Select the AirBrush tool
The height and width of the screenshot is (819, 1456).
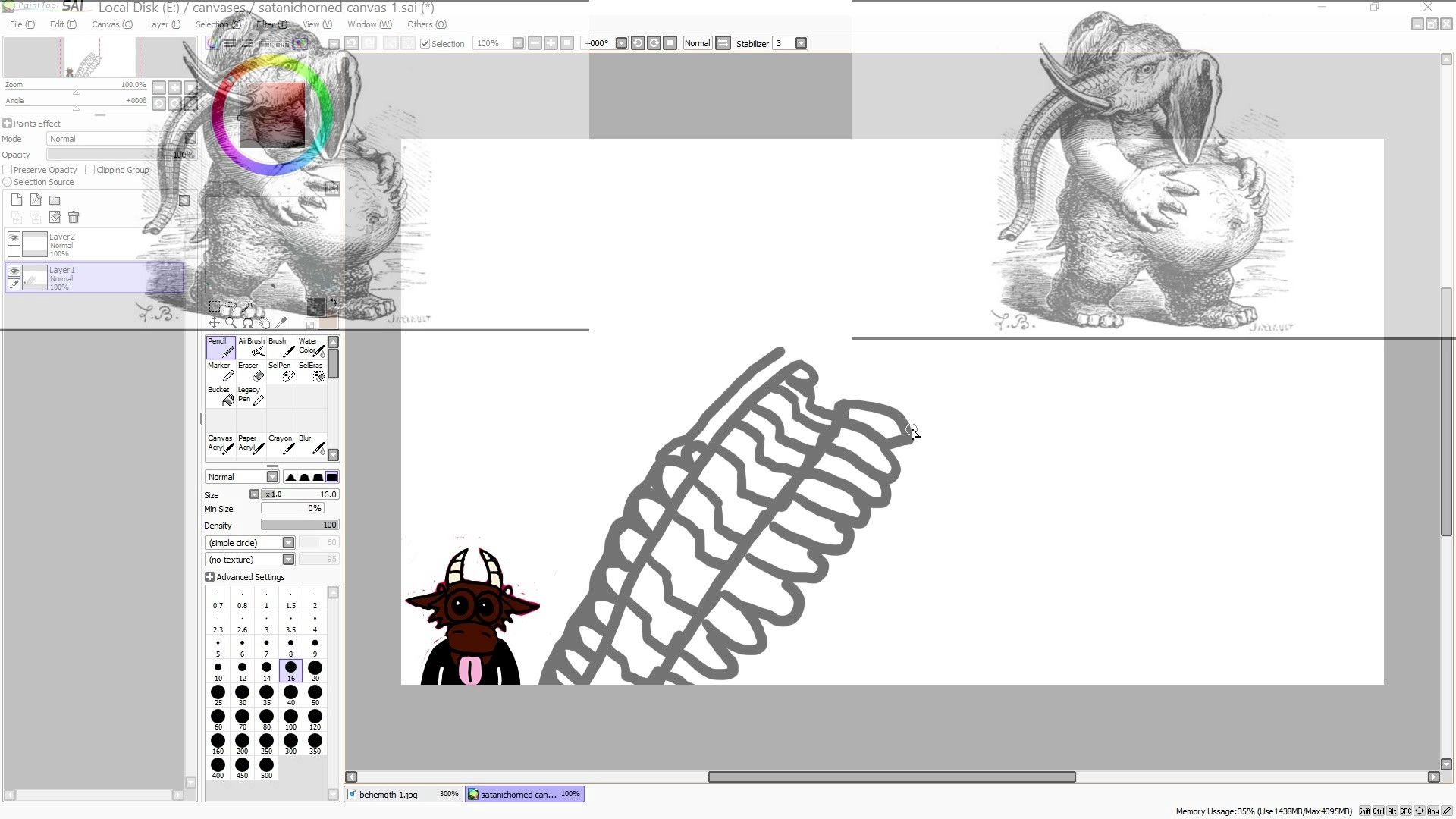coord(251,347)
